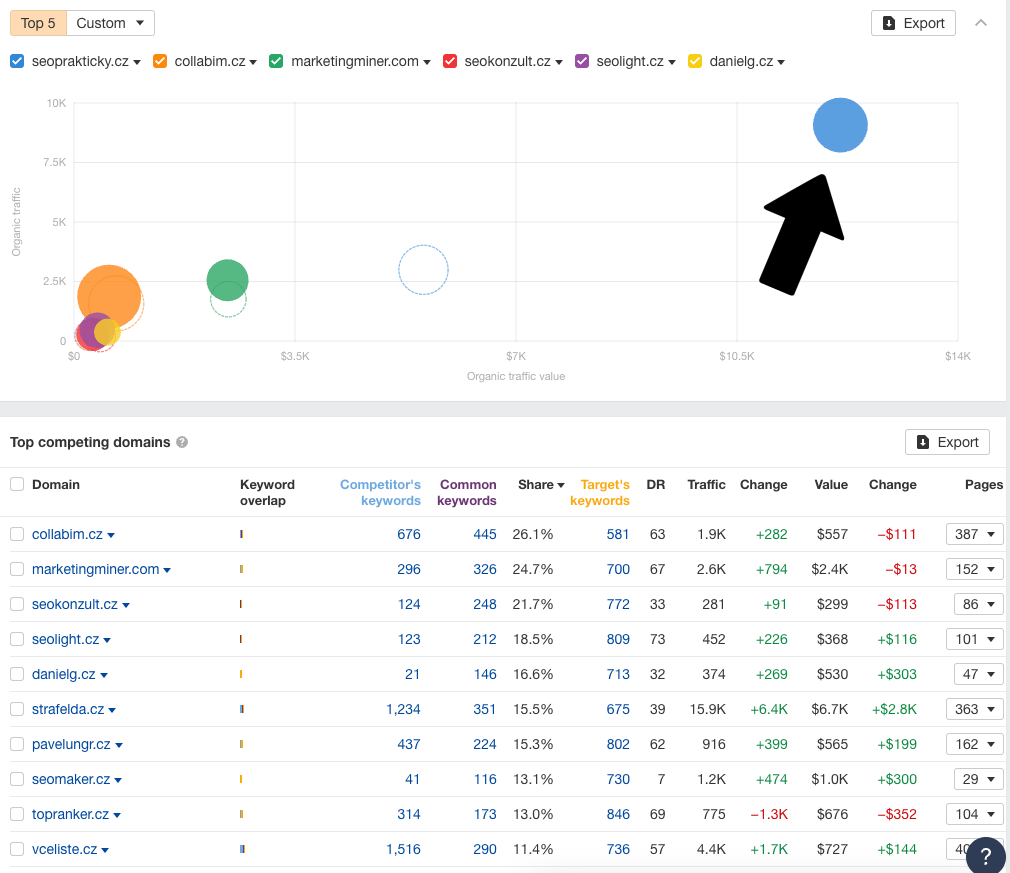Open the topranker.cz domain link
The image size is (1010, 873).
pyautogui.click(x=70, y=814)
